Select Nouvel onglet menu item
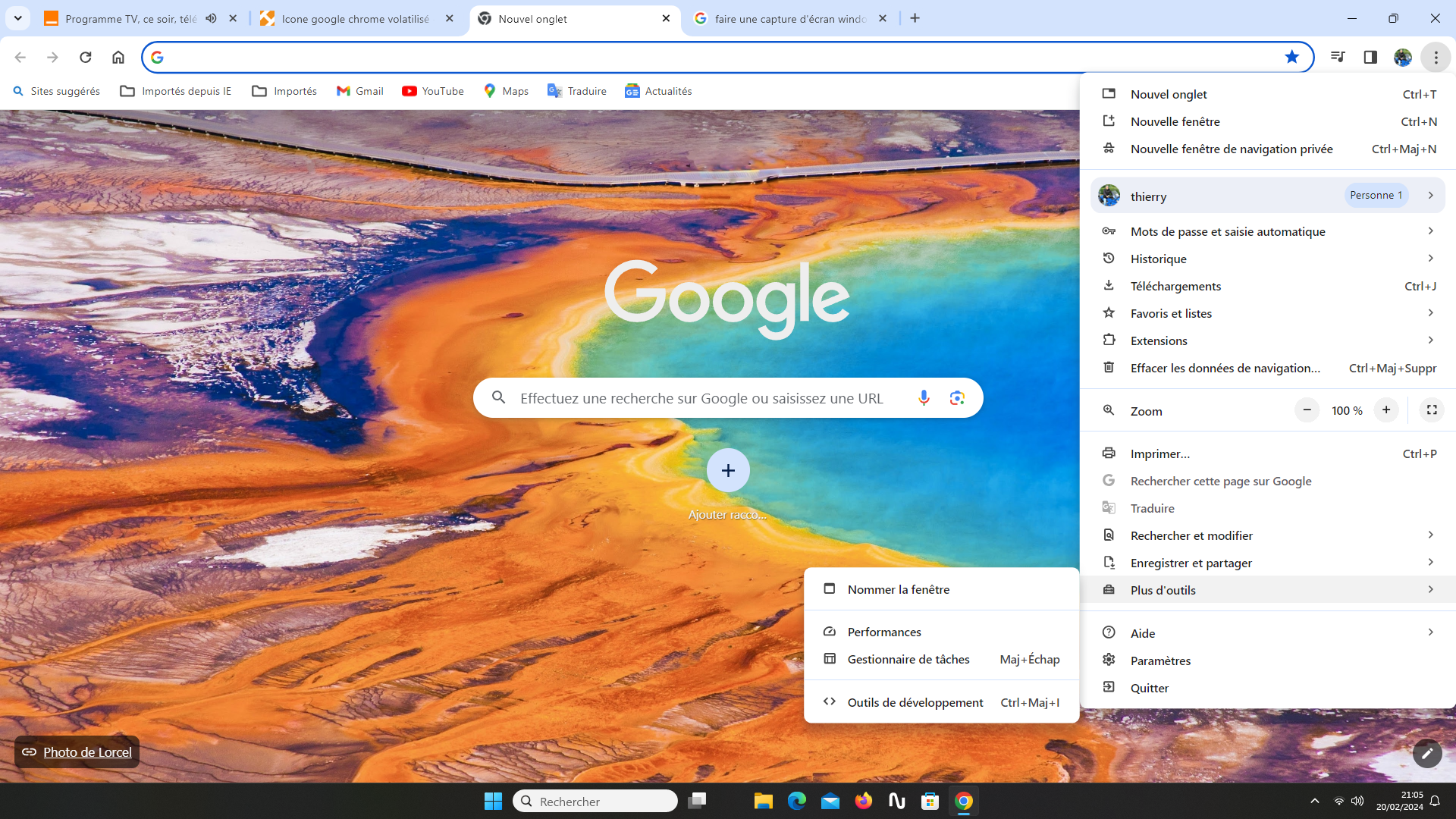Viewport: 1456px width, 819px height. click(1268, 94)
